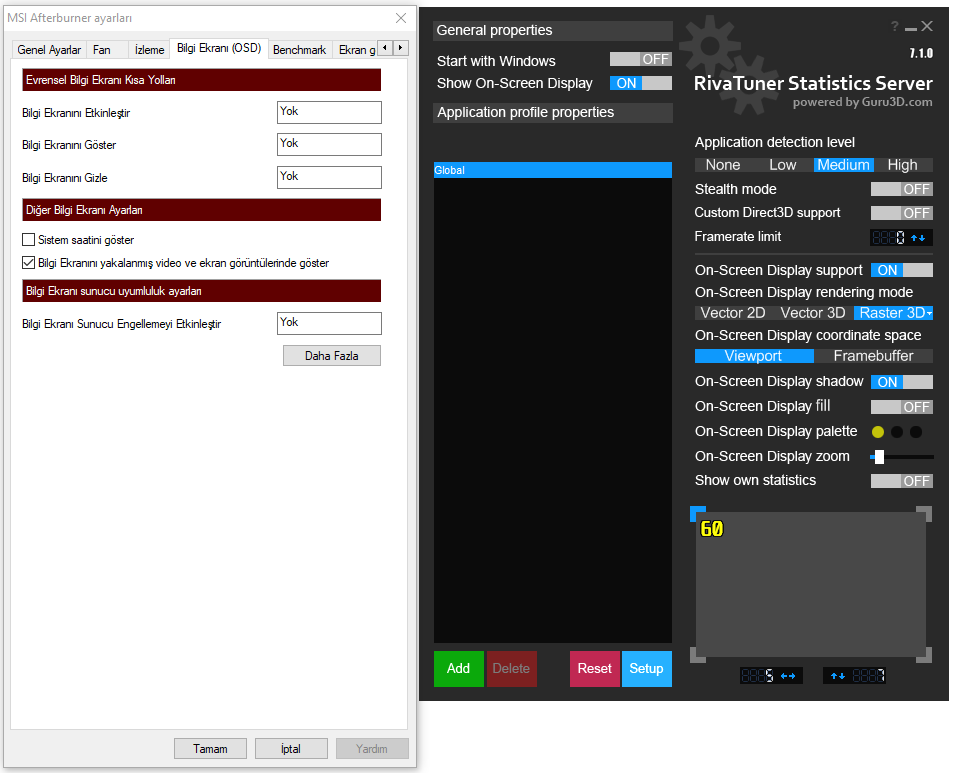Click the bottom-right corner anchor of OSD preview
This screenshot has height=773, width=962.
pyautogui.click(x=924, y=654)
